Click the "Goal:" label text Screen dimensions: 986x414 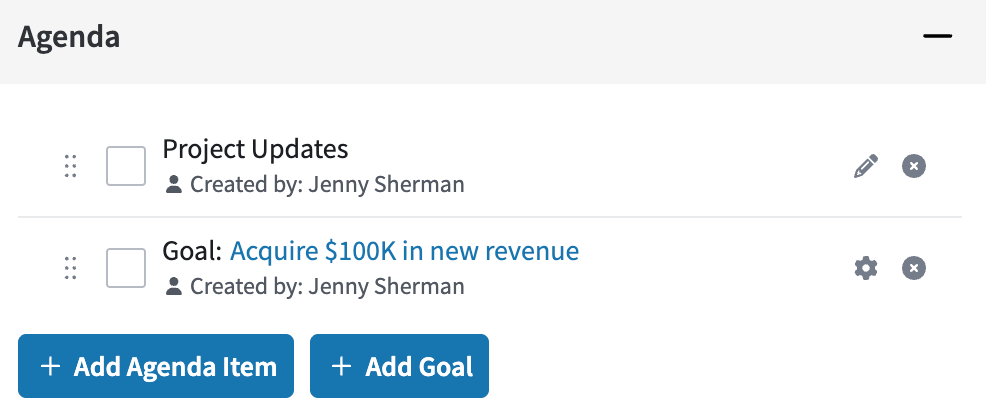coord(192,251)
